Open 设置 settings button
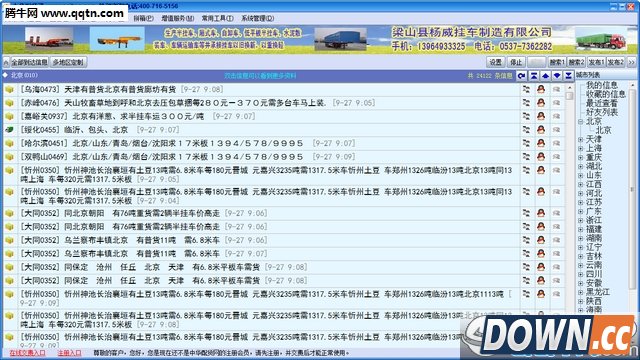The width and height of the screenshot is (640, 360). (x=496, y=62)
